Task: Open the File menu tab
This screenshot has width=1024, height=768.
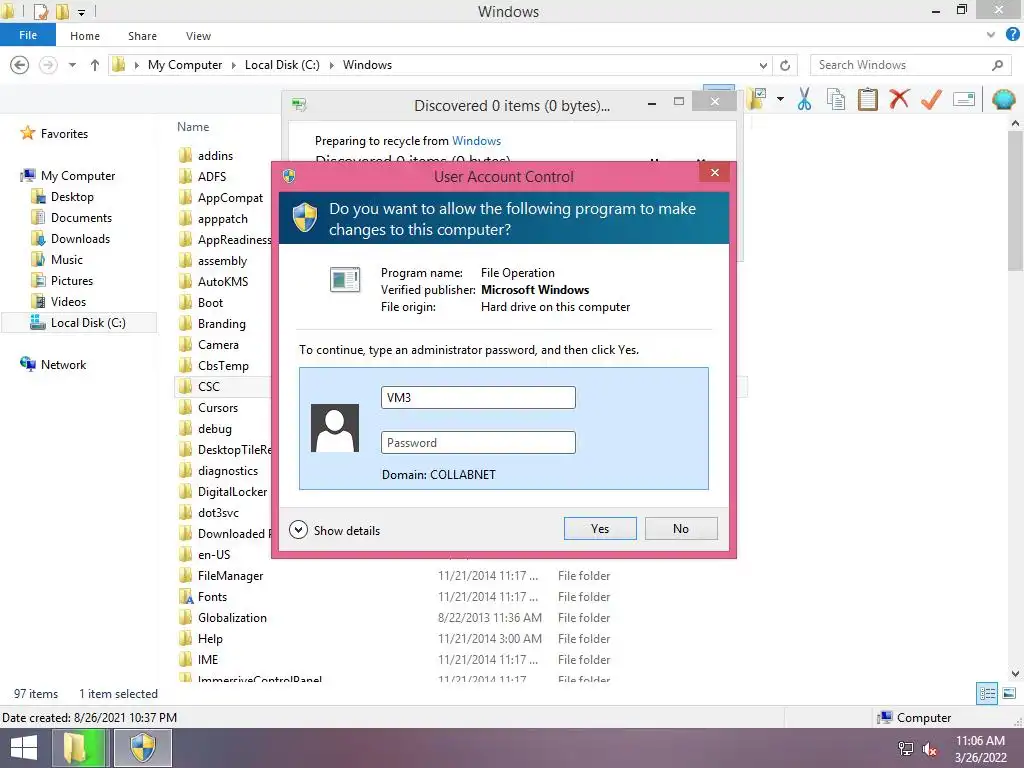Action: (x=28, y=35)
